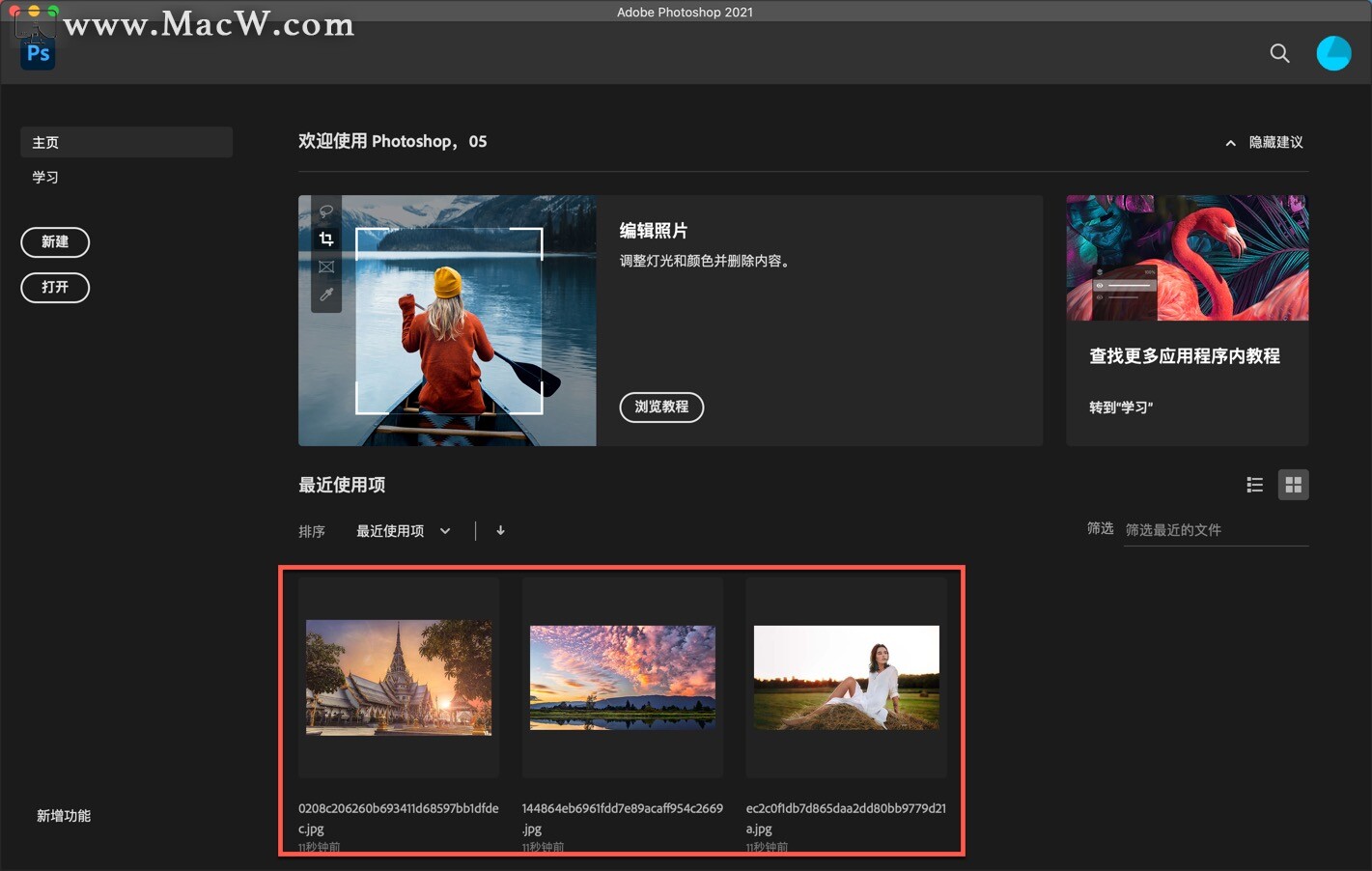Click the eyedropper icon on tutorial image
1372x871 pixels.
coord(326,295)
